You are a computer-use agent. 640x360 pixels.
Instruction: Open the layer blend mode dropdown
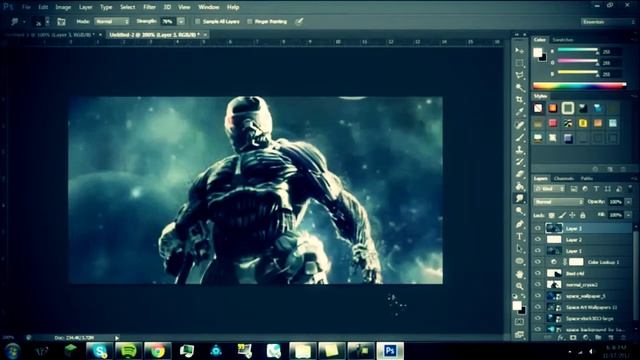point(558,202)
